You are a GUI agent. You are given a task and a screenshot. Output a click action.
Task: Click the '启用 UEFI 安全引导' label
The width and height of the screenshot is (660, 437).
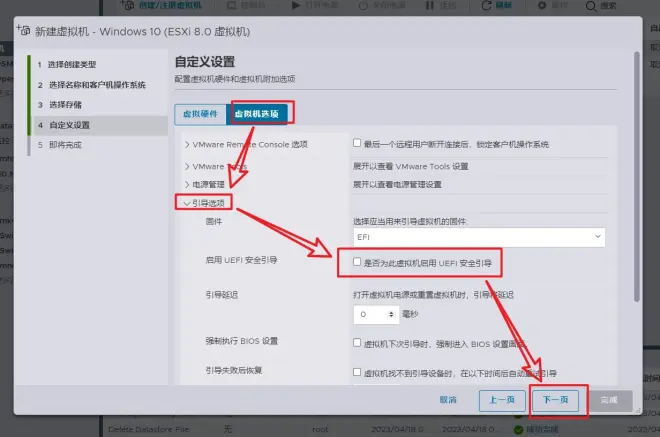pyautogui.click(x=241, y=260)
